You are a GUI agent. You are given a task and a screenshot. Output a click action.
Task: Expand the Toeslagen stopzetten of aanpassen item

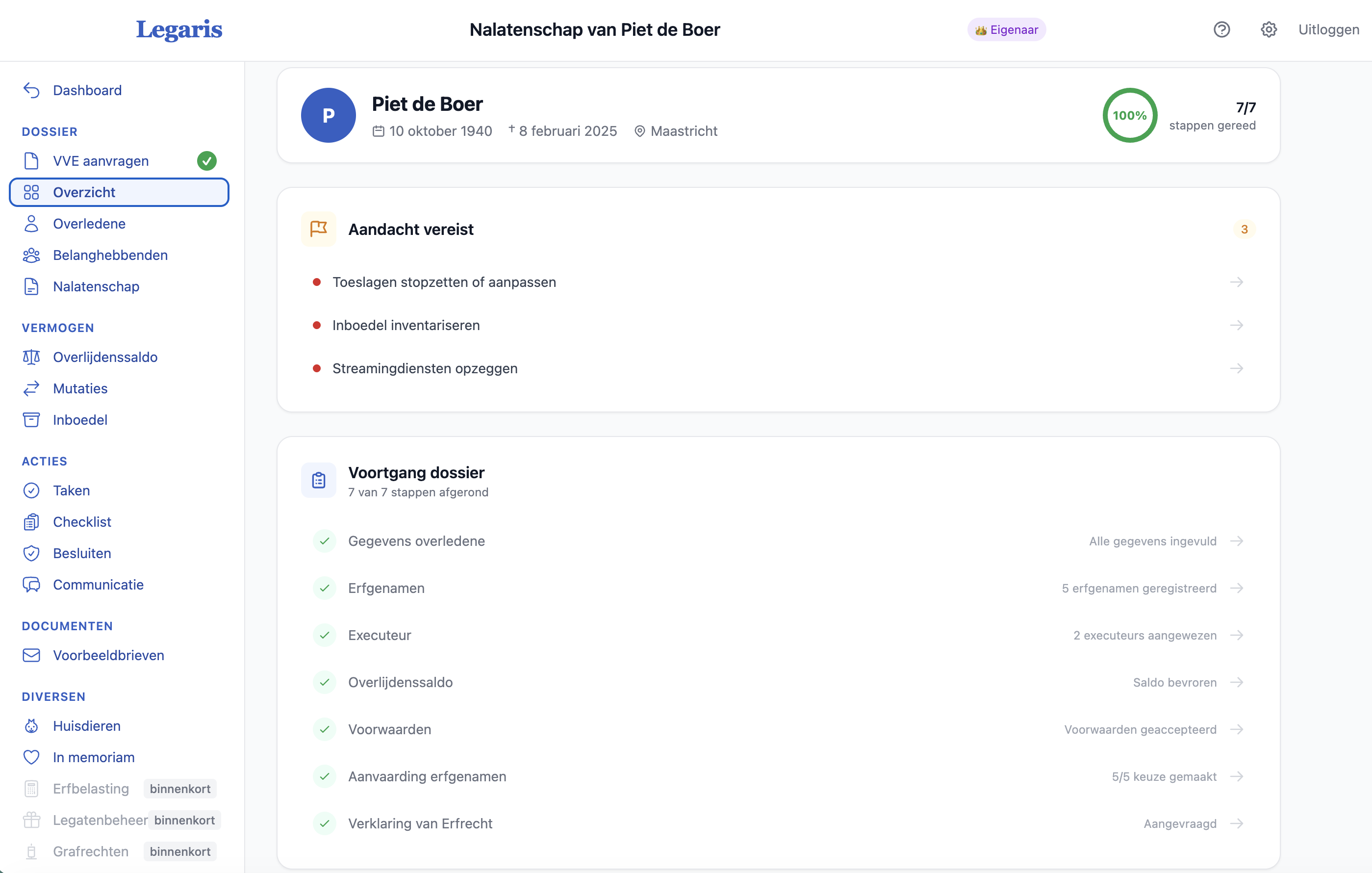click(x=1237, y=282)
